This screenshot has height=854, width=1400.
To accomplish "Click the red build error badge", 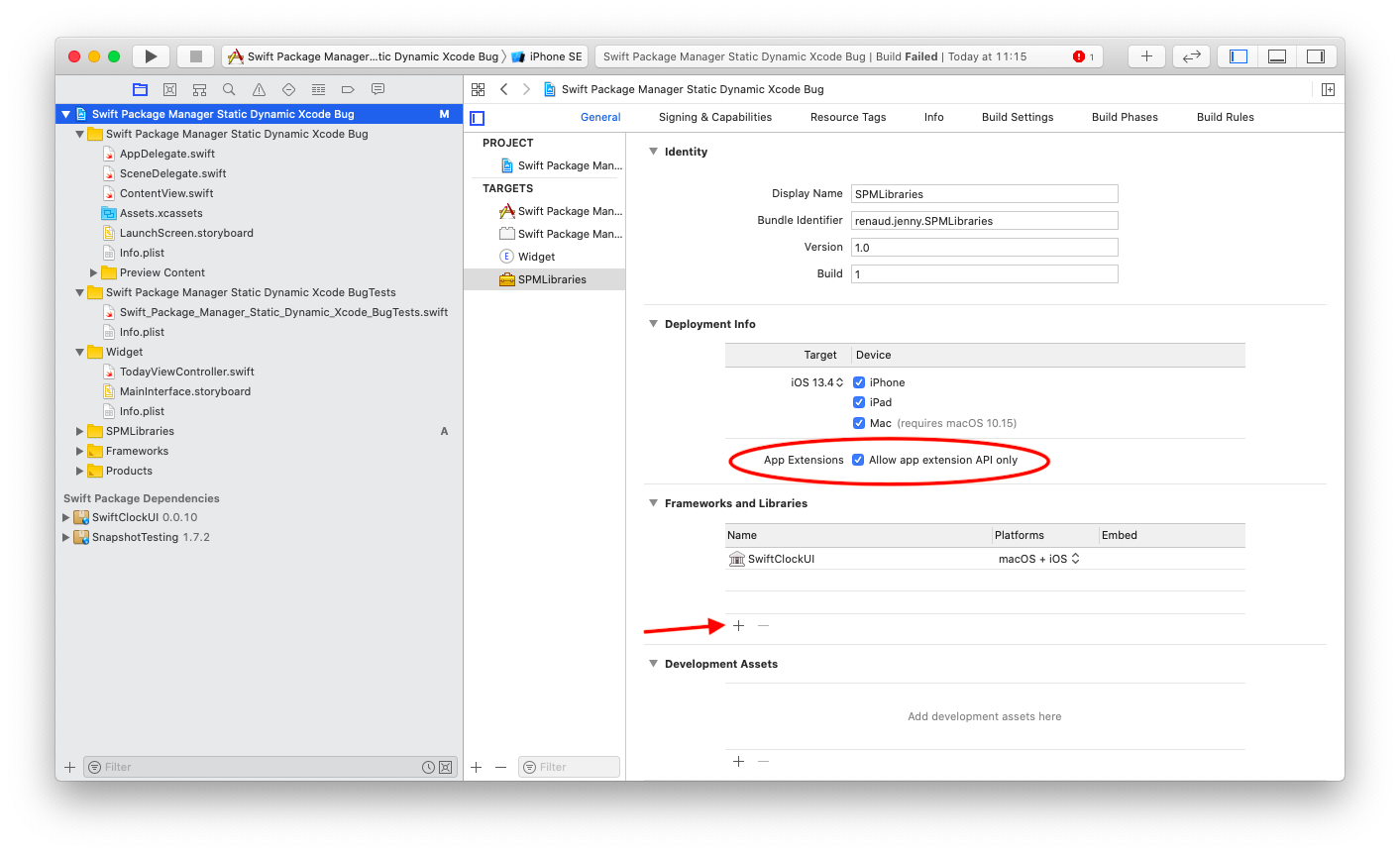I will point(1079,56).
